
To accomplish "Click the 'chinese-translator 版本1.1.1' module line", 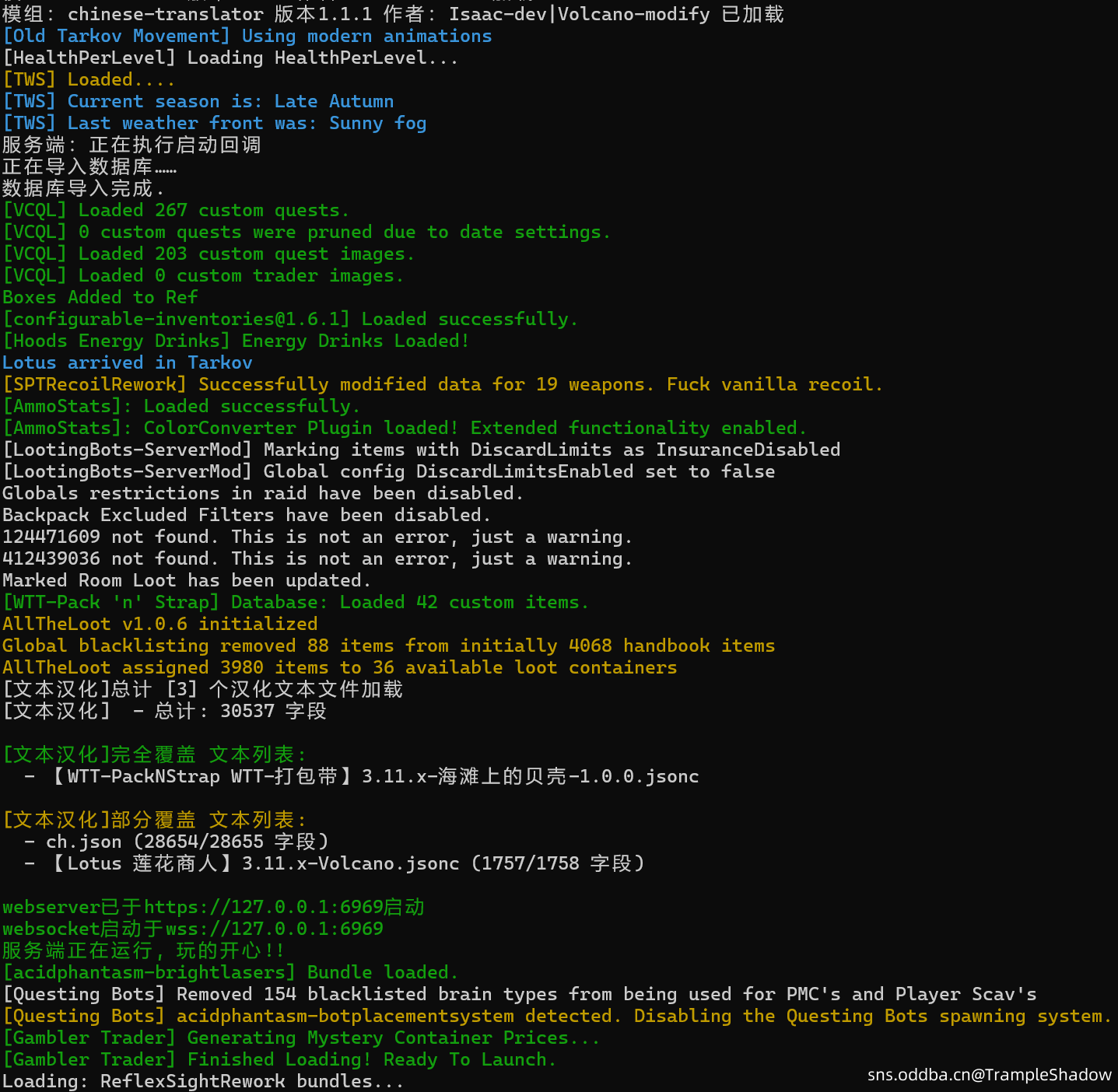I will (x=394, y=15).
